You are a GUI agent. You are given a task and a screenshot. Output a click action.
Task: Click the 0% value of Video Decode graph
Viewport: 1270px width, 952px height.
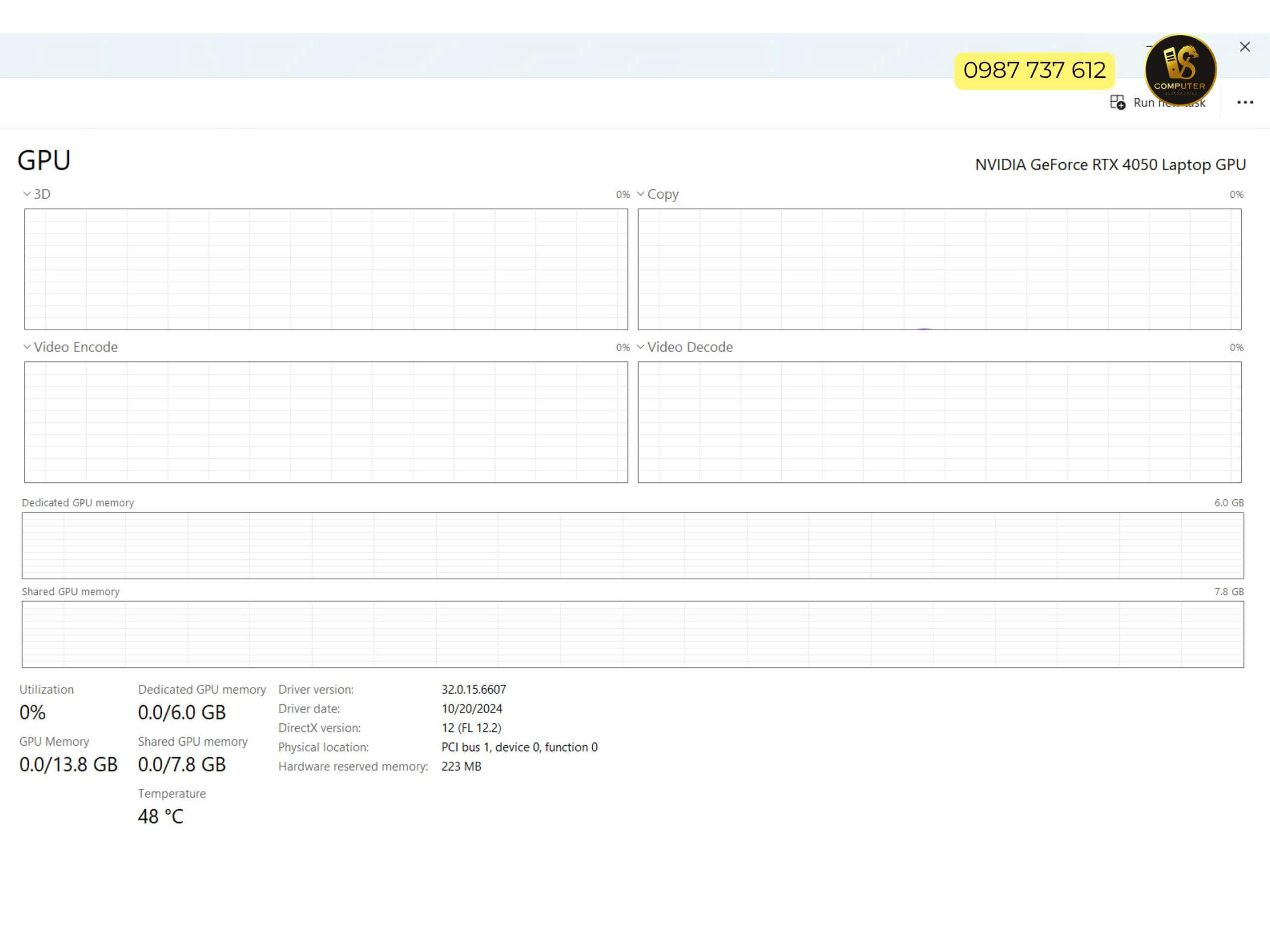coord(1236,348)
